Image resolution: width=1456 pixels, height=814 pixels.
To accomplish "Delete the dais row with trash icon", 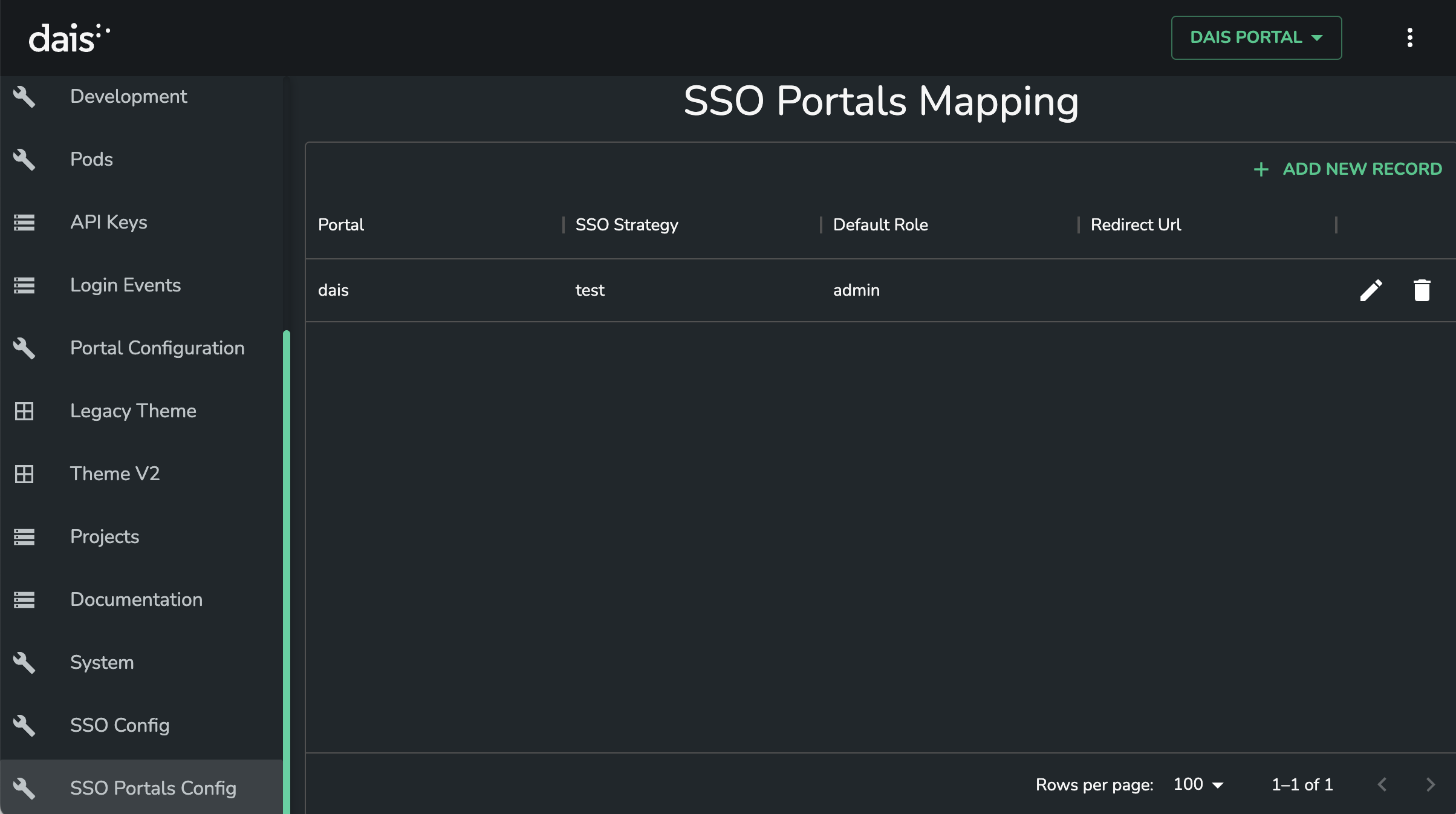I will 1422,290.
